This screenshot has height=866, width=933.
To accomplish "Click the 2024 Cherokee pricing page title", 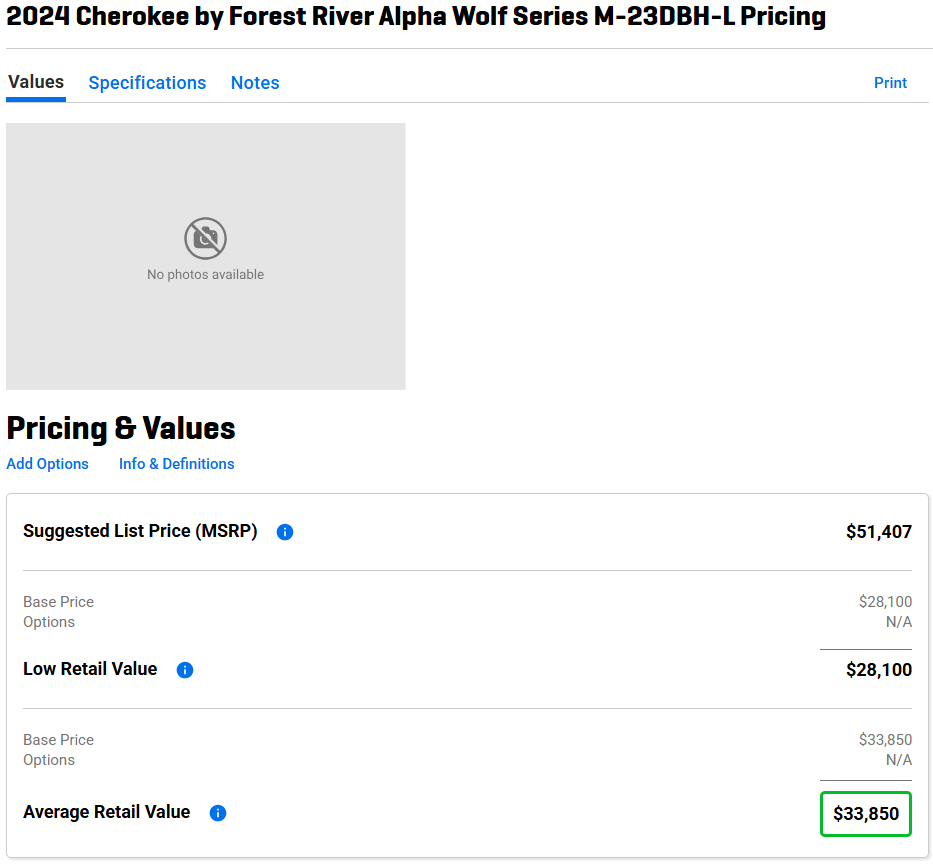I will click(x=416, y=17).
